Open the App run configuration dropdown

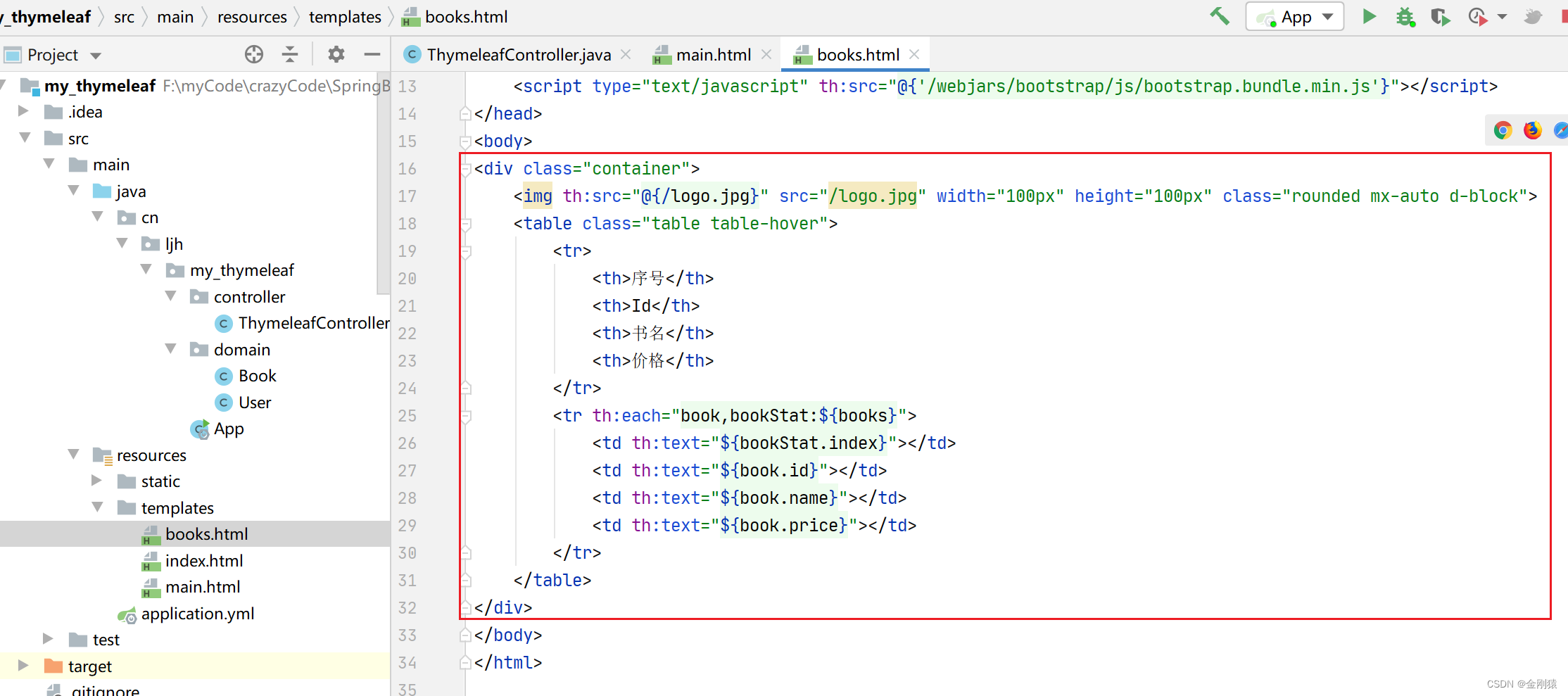click(1294, 17)
